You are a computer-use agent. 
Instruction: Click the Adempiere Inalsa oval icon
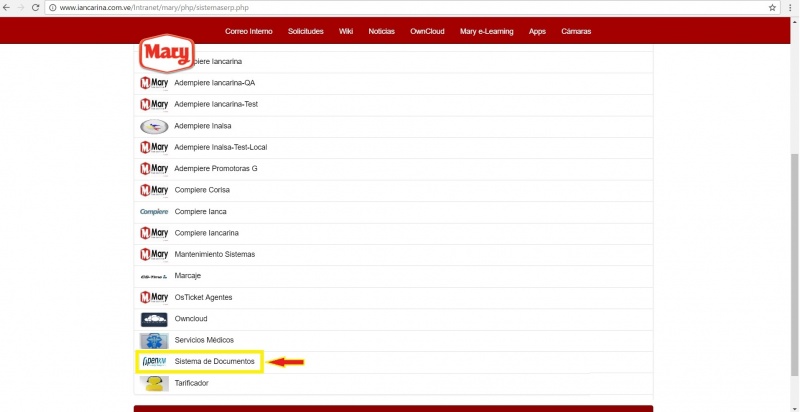[x=154, y=126]
